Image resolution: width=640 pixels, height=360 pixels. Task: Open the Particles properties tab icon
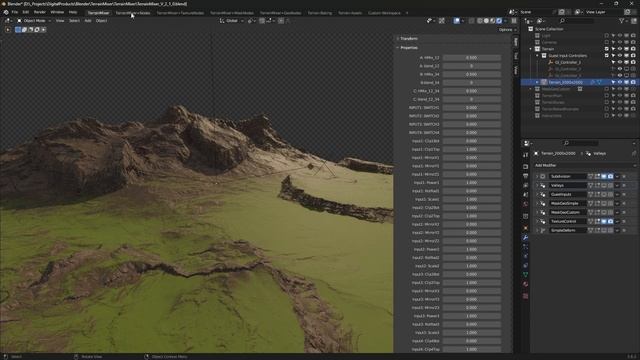tap(525, 247)
